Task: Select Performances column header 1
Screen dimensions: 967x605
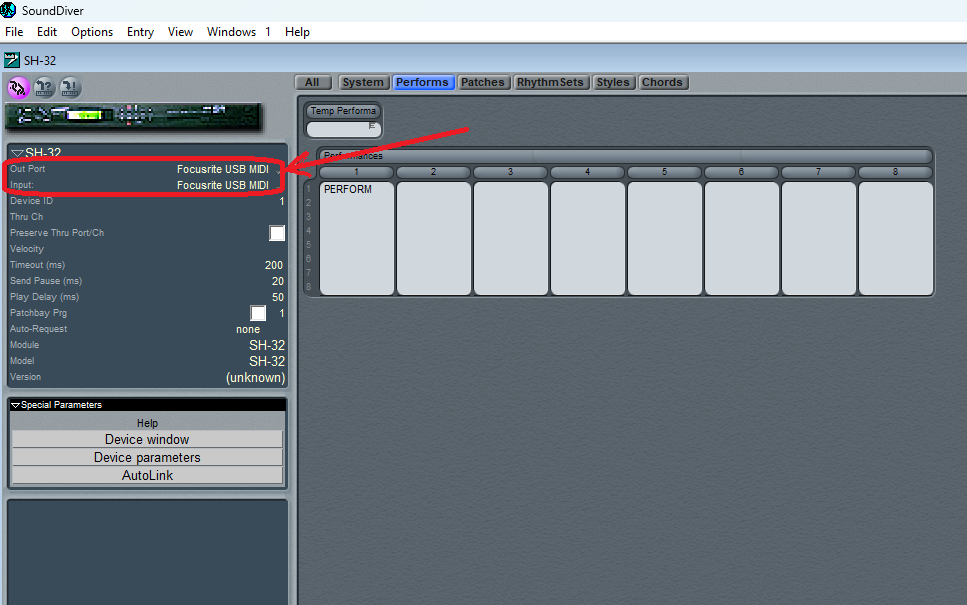Action: click(x=356, y=172)
